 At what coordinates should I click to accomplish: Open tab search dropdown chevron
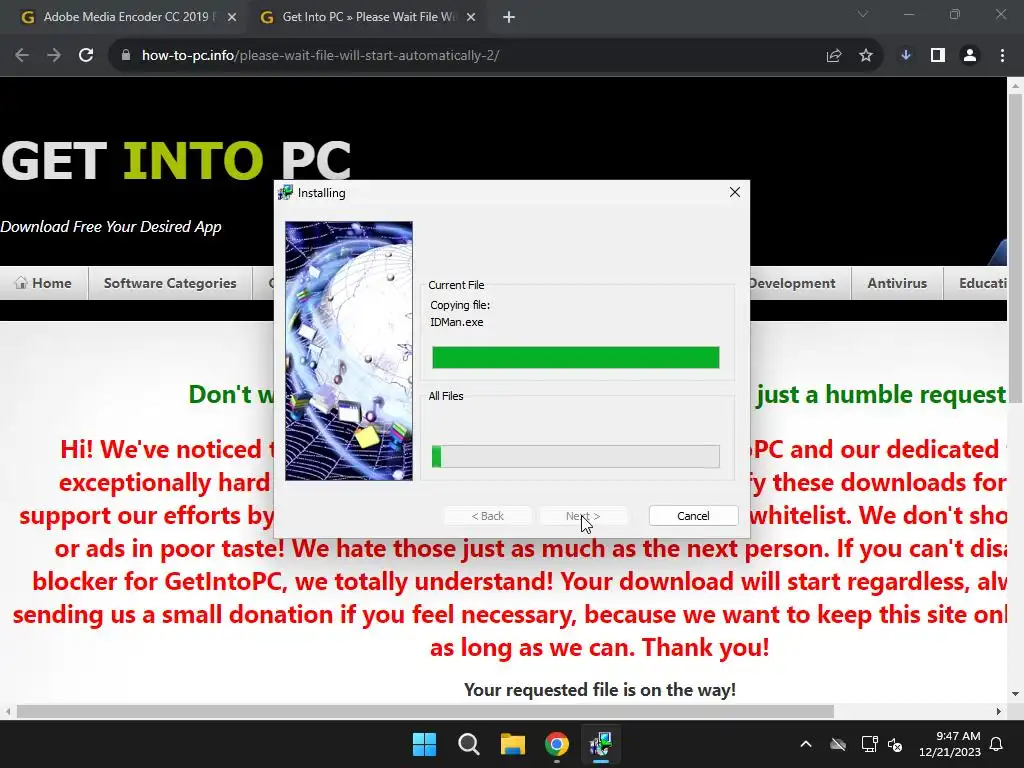click(x=863, y=14)
